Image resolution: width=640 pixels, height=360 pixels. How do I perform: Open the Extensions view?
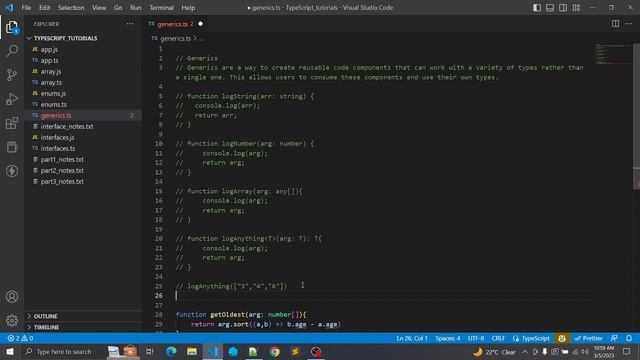pos(12,123)
